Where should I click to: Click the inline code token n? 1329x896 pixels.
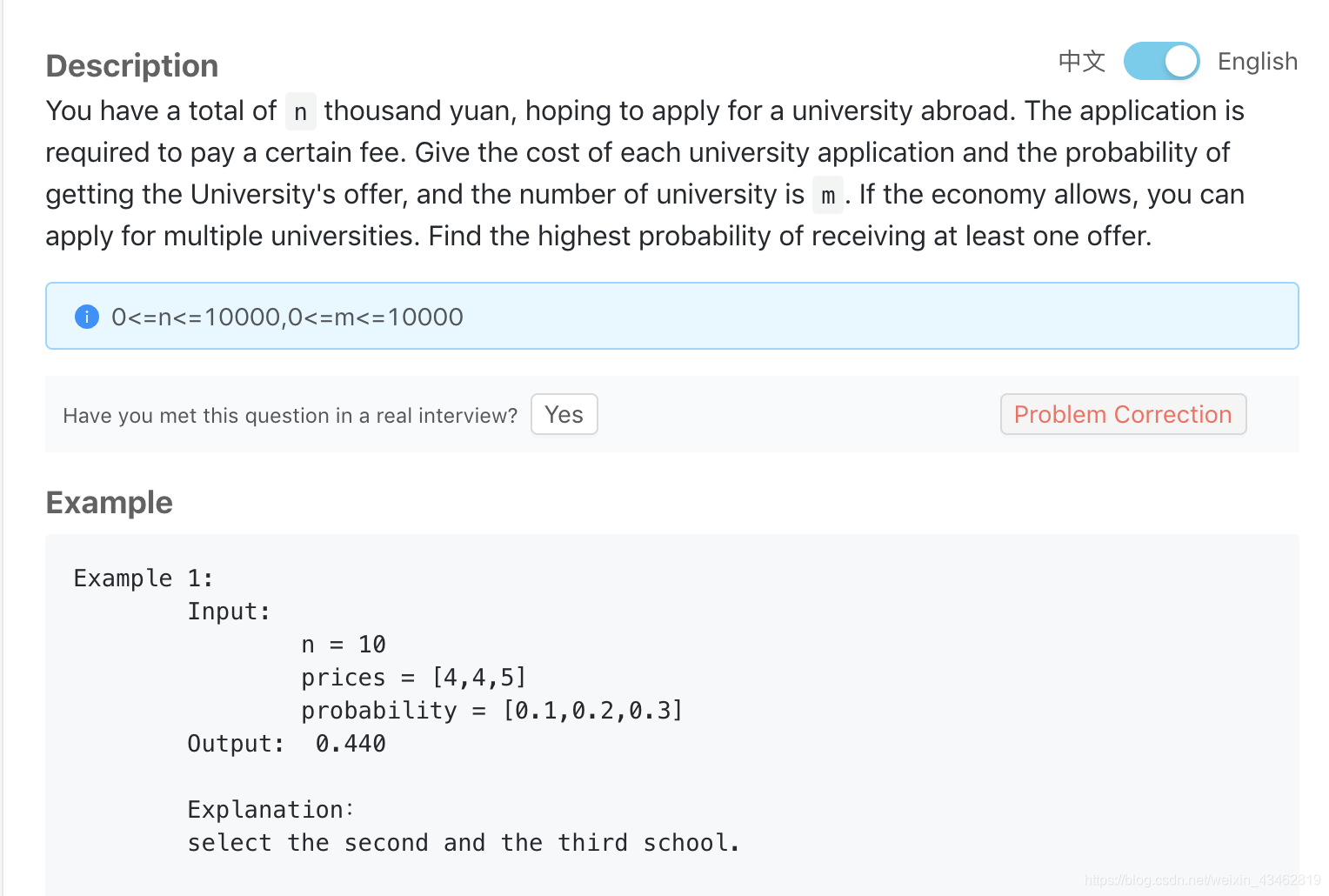click(301, 111)
